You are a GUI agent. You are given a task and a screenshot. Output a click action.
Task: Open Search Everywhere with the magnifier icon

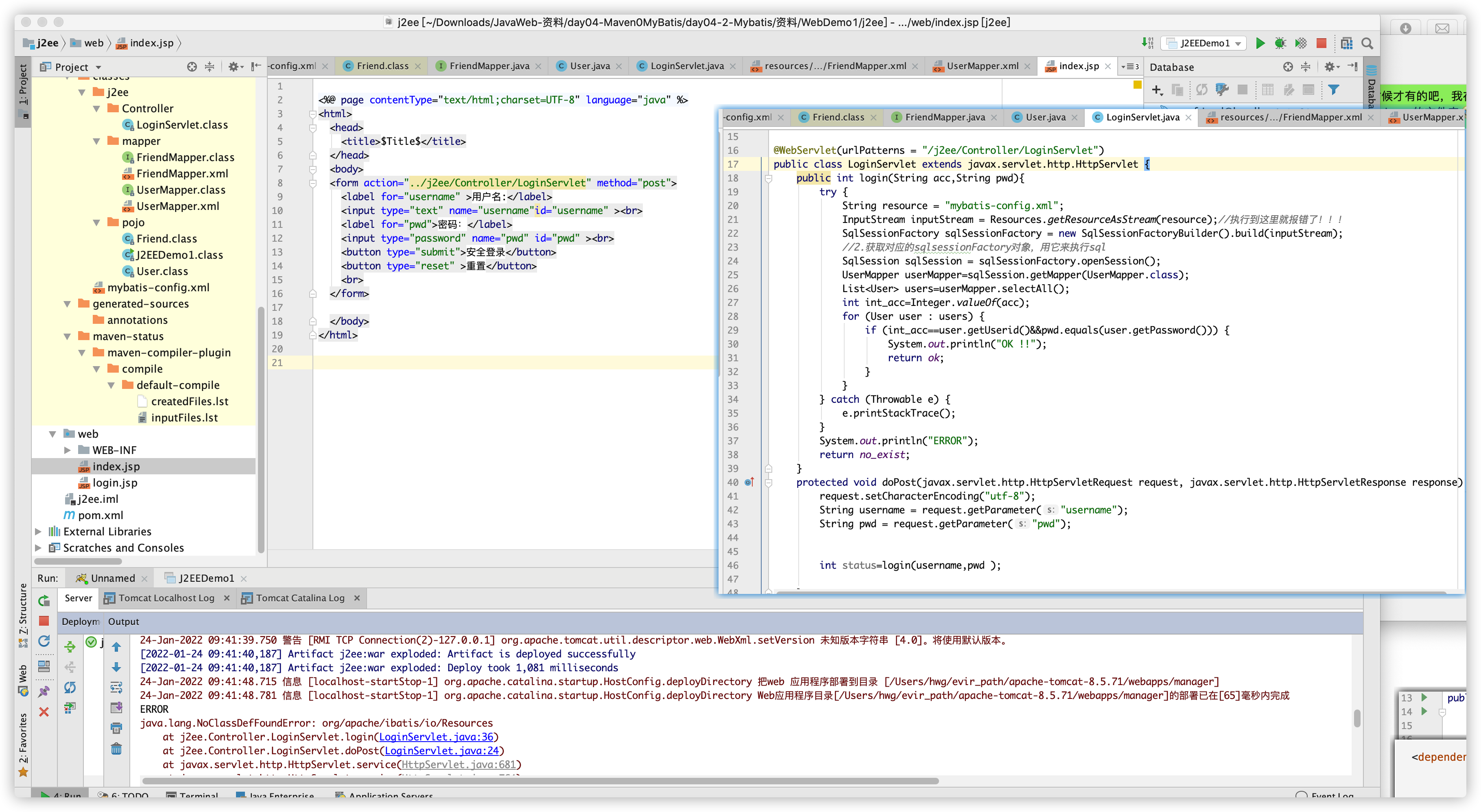click(x=1368, y=44)
